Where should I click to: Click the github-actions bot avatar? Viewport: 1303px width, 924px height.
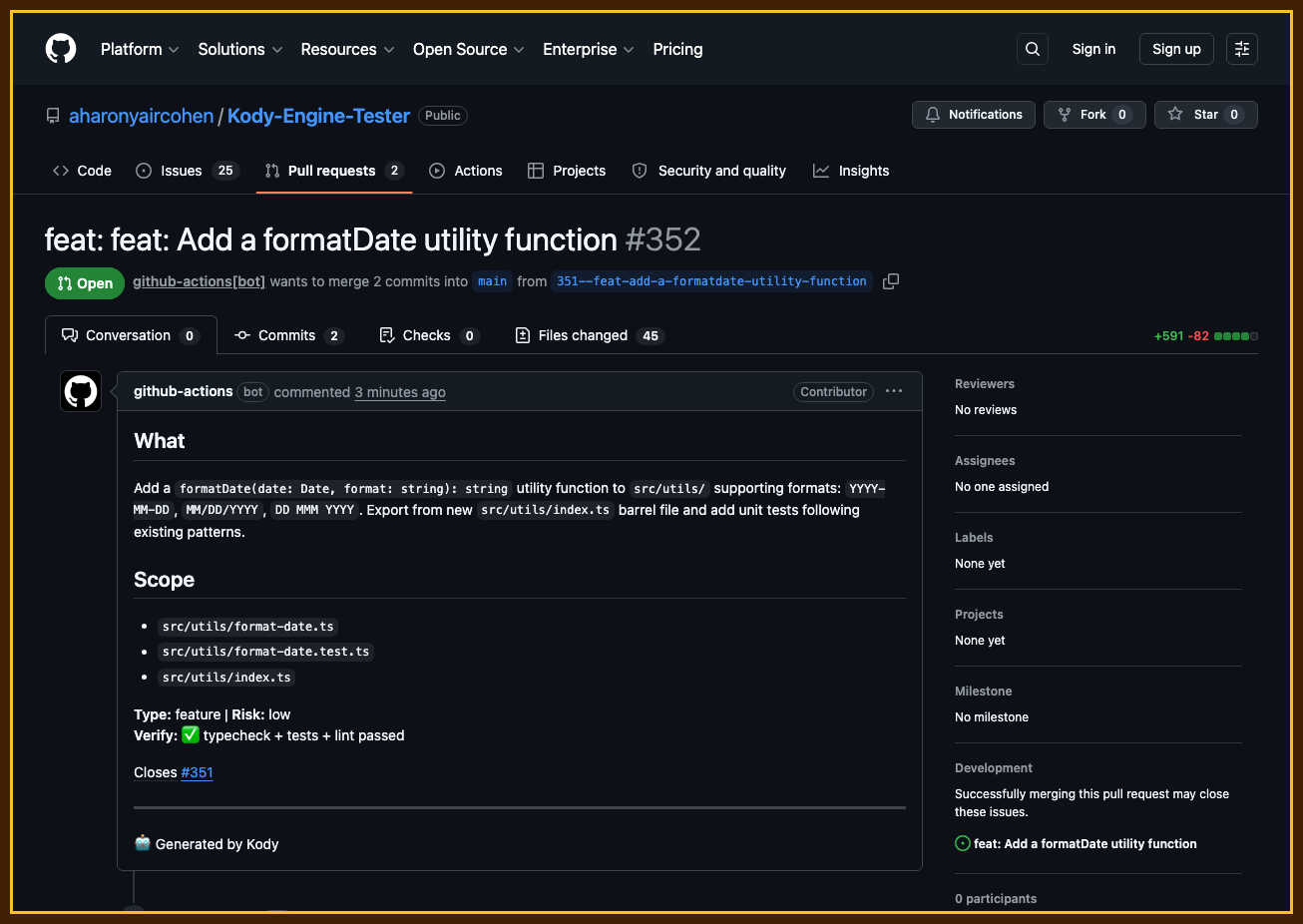click(x=80, y=391)
